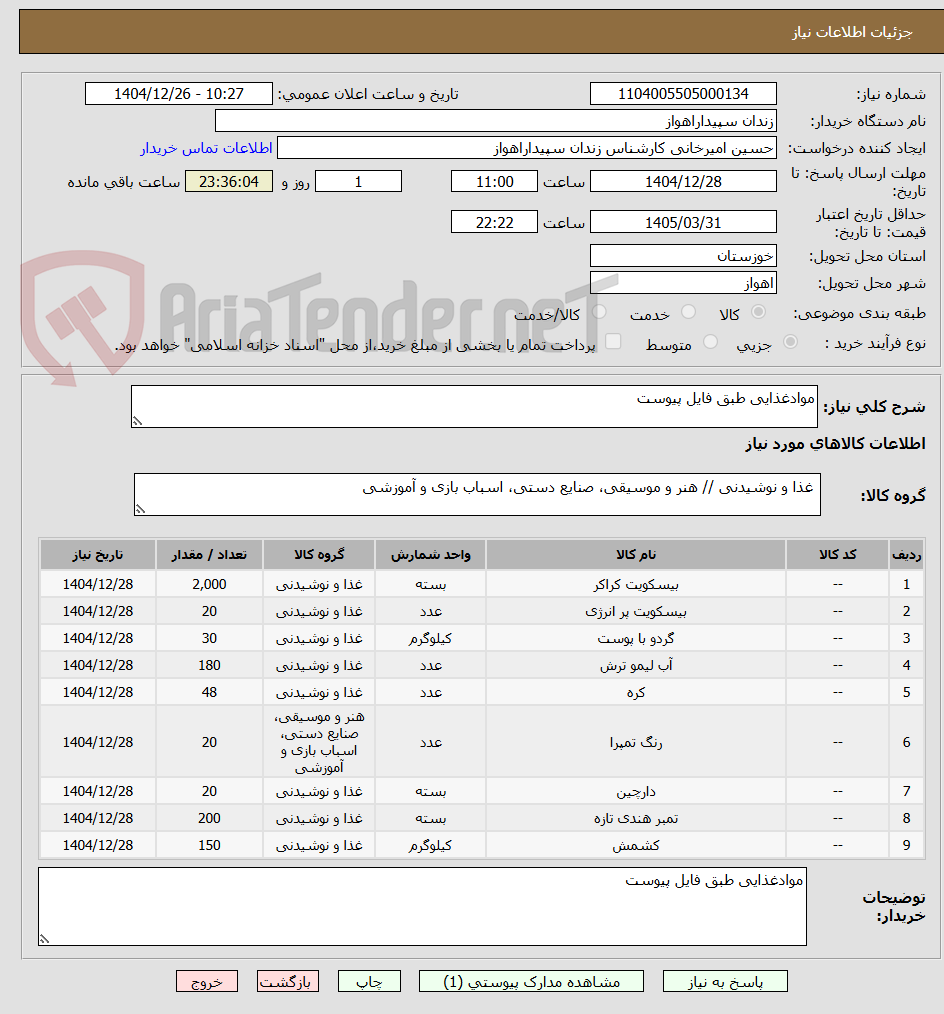Select the متوسط purchase type radio

[x=710, y=341]
